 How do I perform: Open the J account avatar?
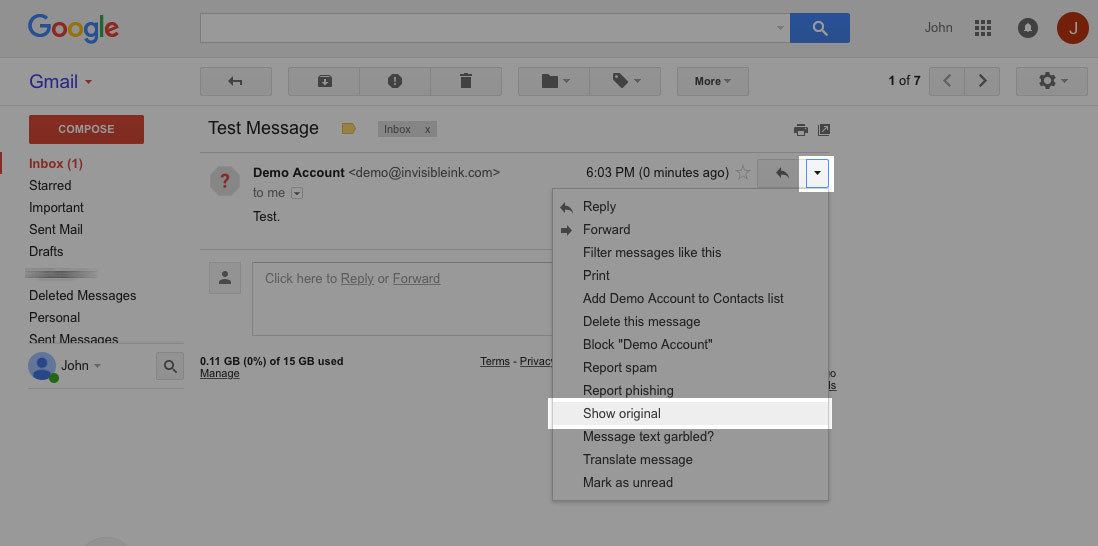point(1072,28)
